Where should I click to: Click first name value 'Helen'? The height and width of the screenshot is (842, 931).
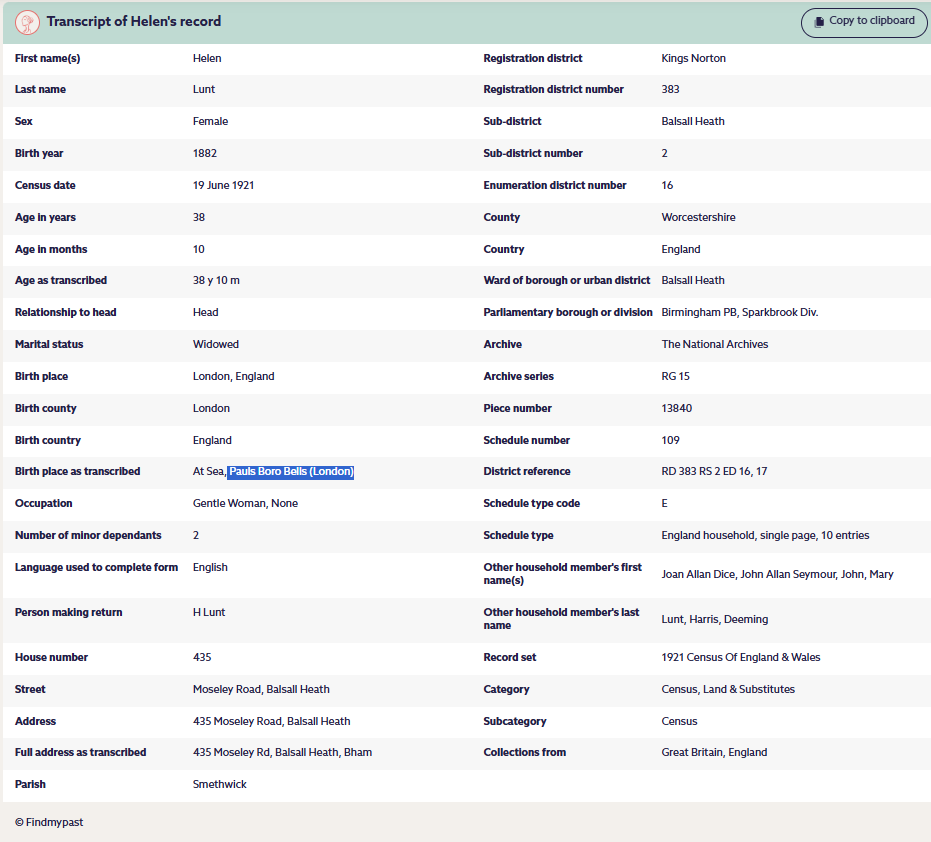pos(207,58)
